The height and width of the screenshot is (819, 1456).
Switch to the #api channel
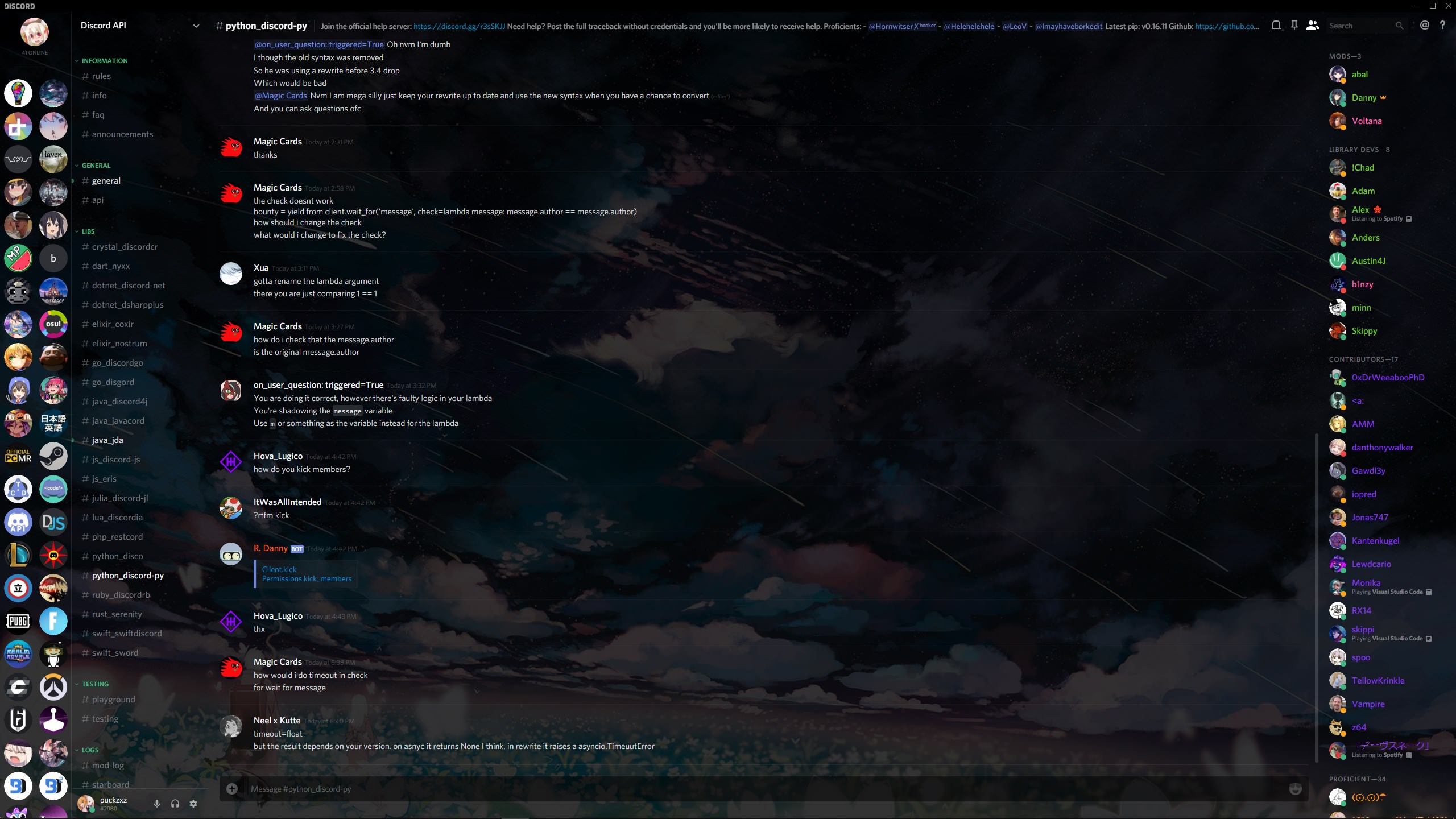tap(97, 200)
